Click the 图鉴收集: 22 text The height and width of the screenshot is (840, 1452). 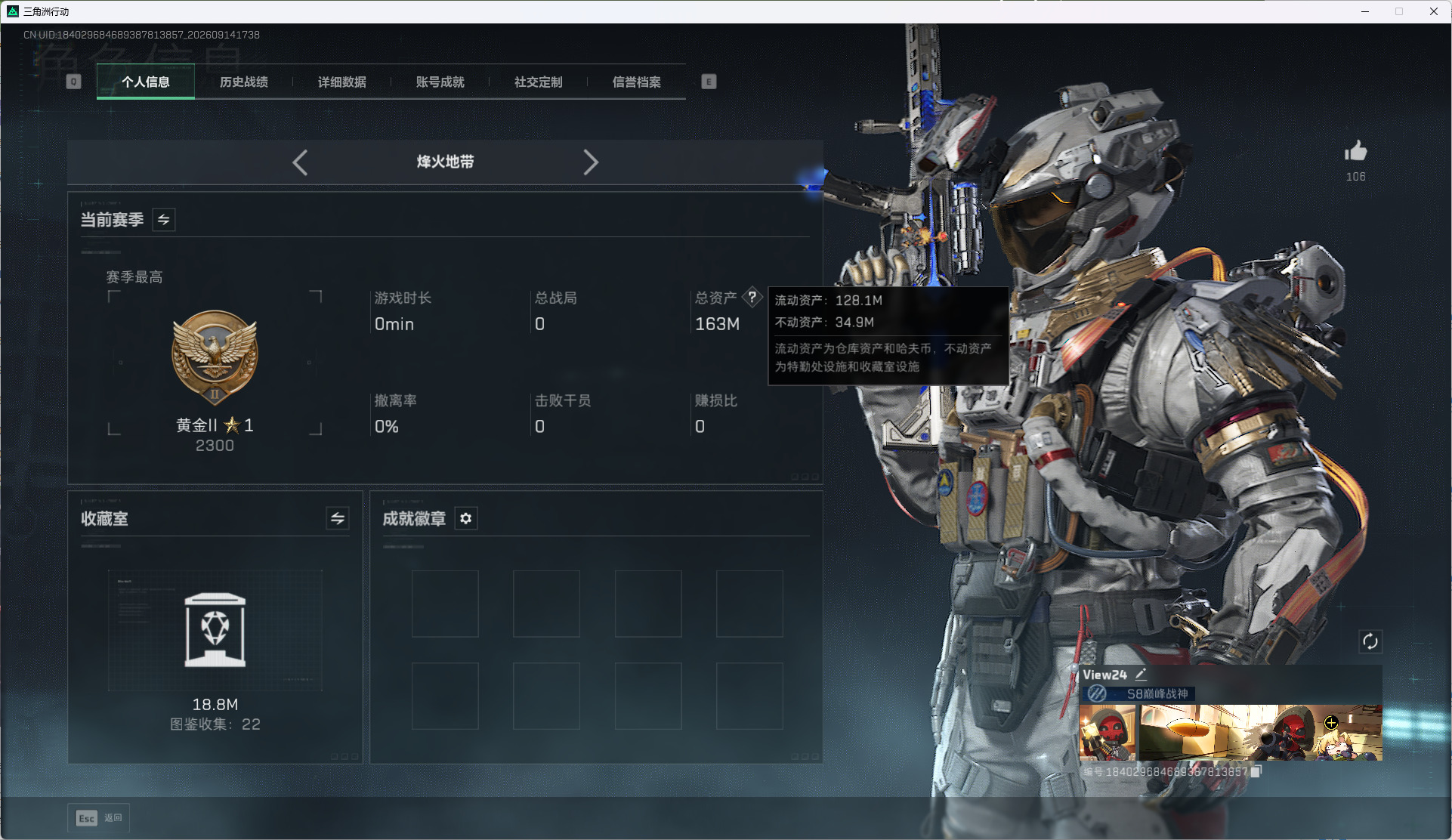point(215,724)
